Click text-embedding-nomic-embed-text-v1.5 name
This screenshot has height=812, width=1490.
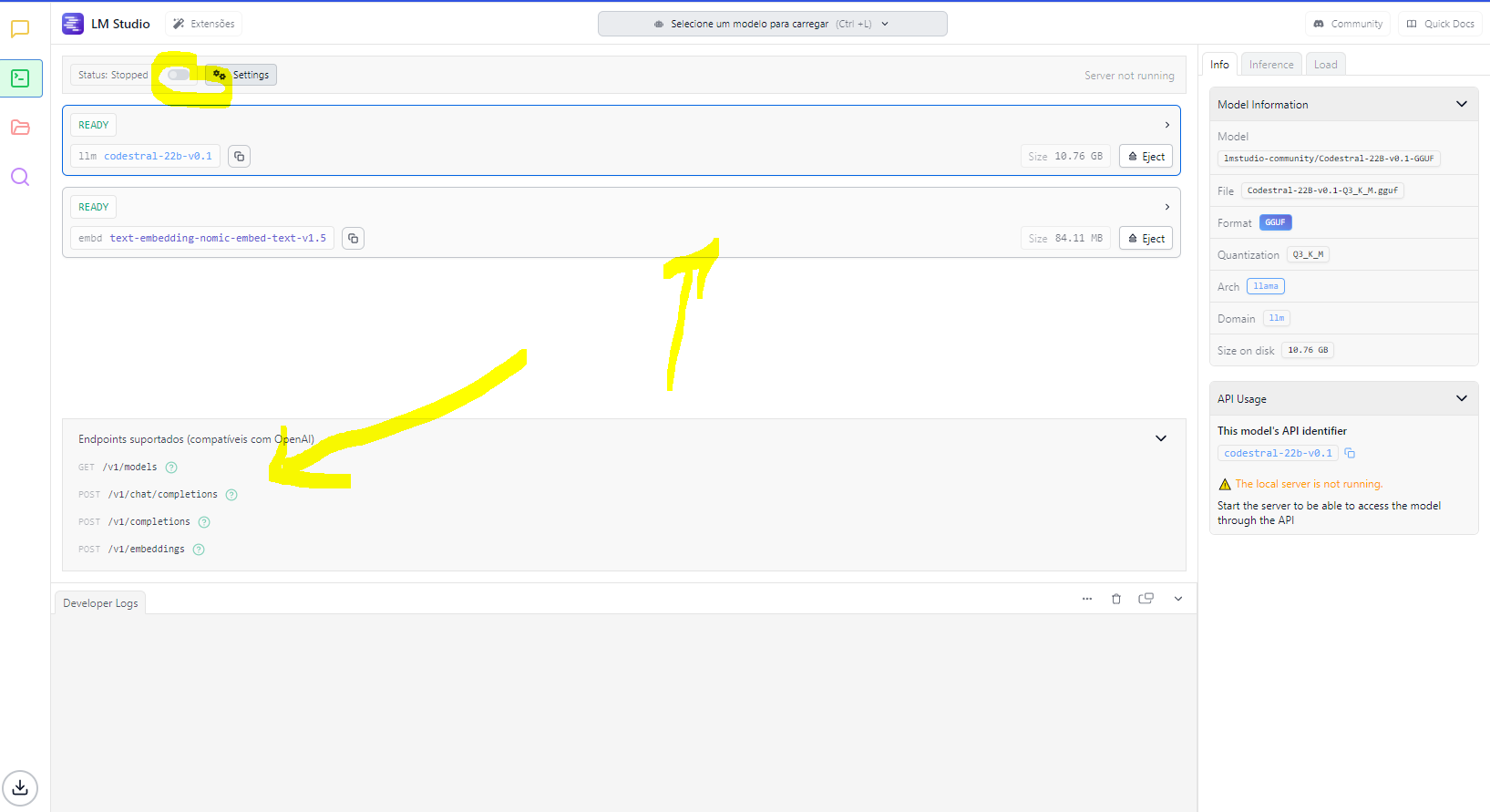[x=218, y=239]
